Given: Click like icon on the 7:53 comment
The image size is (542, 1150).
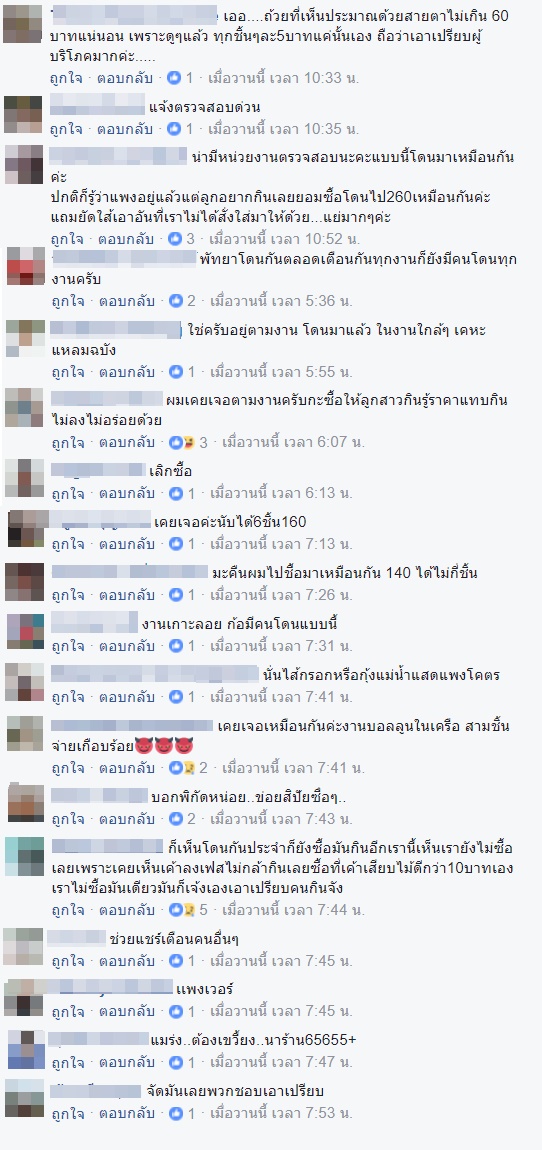Looking at the screenshot, I should pyautogui.click(x=175, y=1113).
